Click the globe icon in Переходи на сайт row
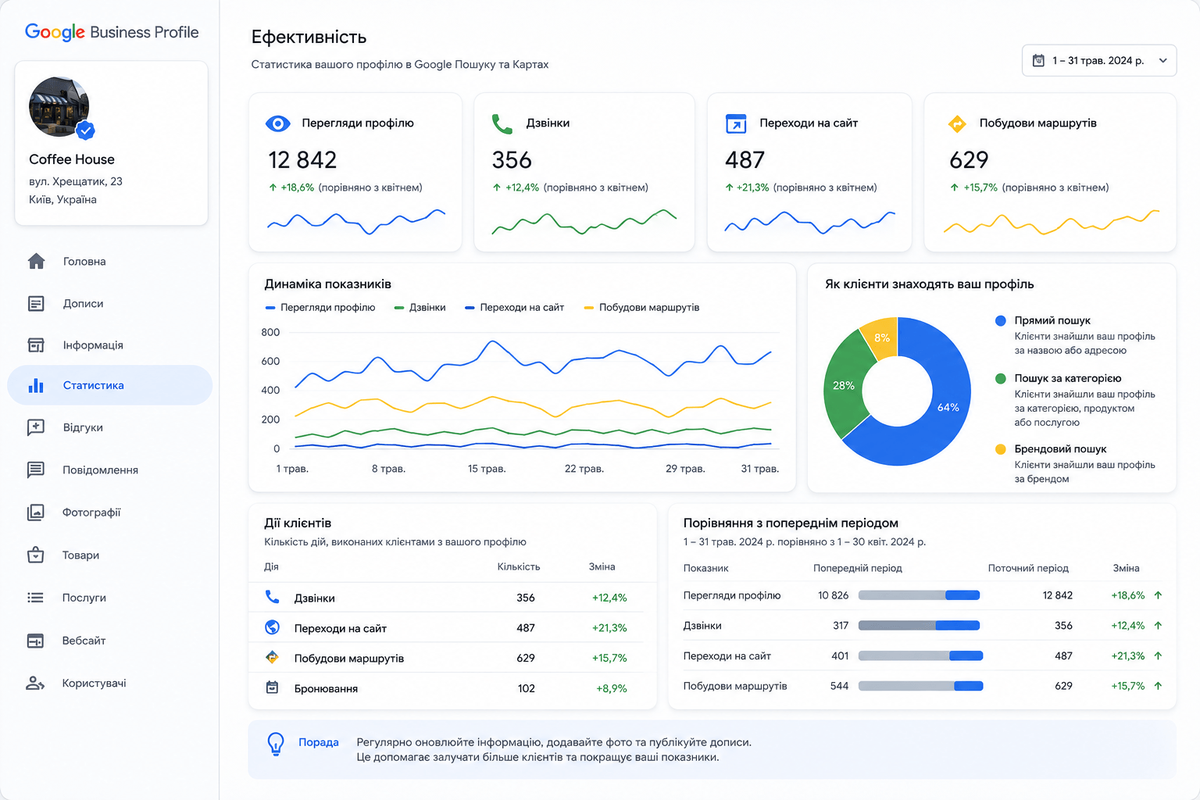The image size is (1200, 800). point(272,627)
